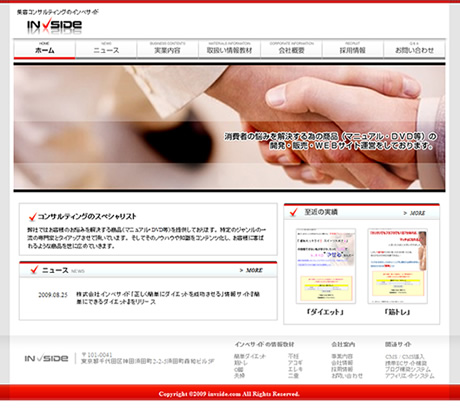Click the footer お問い合わせ link

click(347, 376)
